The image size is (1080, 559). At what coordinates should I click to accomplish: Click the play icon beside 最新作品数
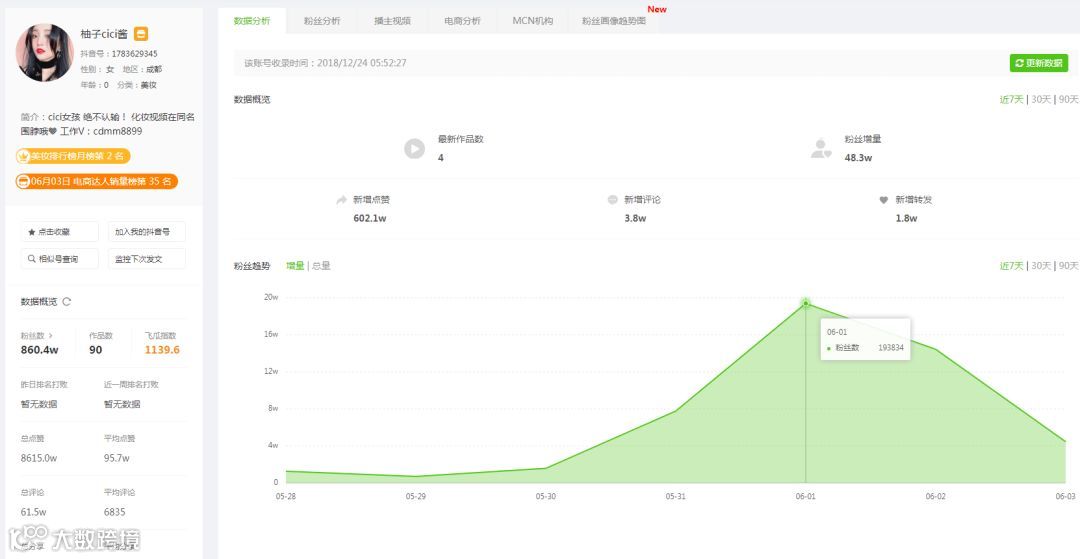click(x=415, y=148)
